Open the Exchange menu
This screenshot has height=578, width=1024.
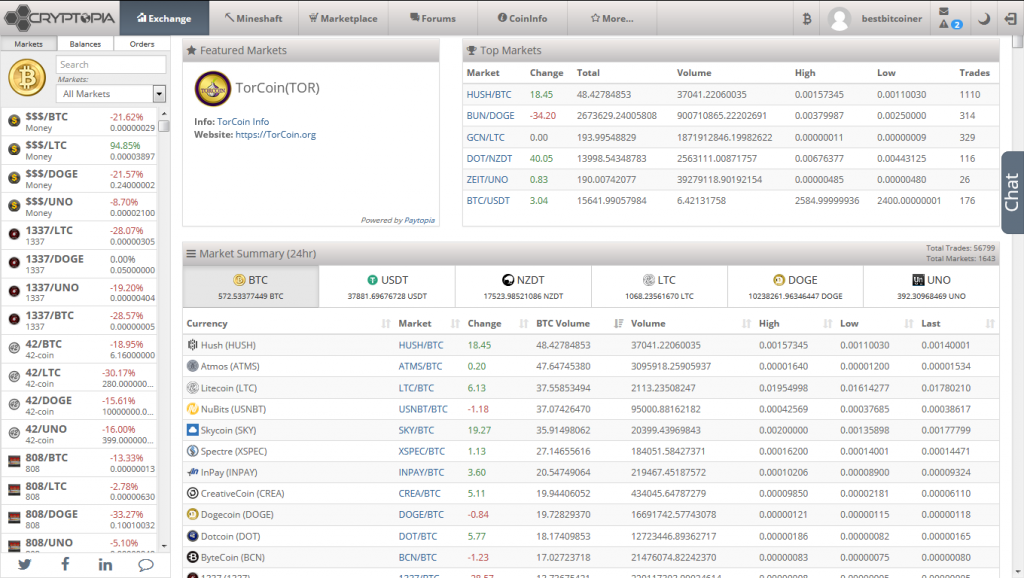(x=164, y=18)
